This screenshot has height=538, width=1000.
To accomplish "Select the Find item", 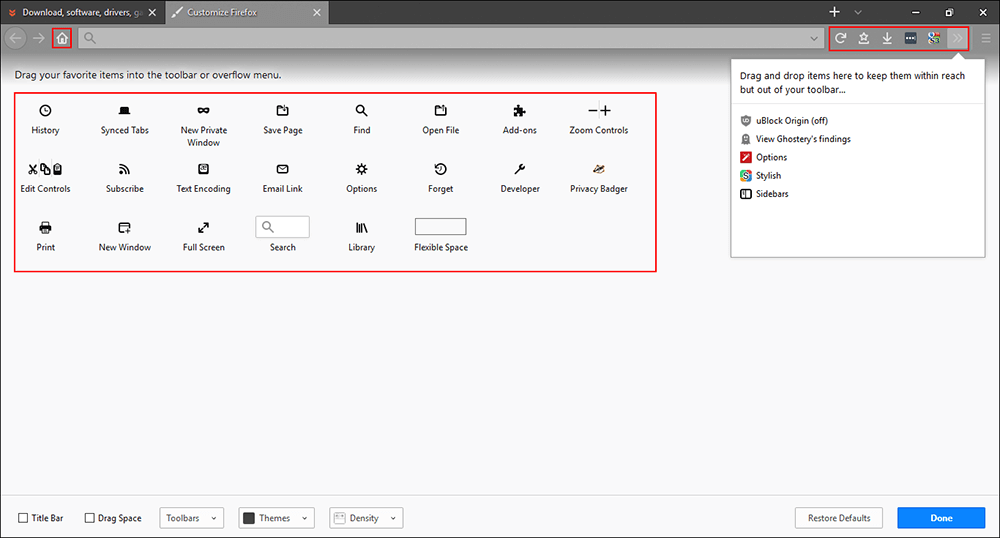I will click(362, 120).
